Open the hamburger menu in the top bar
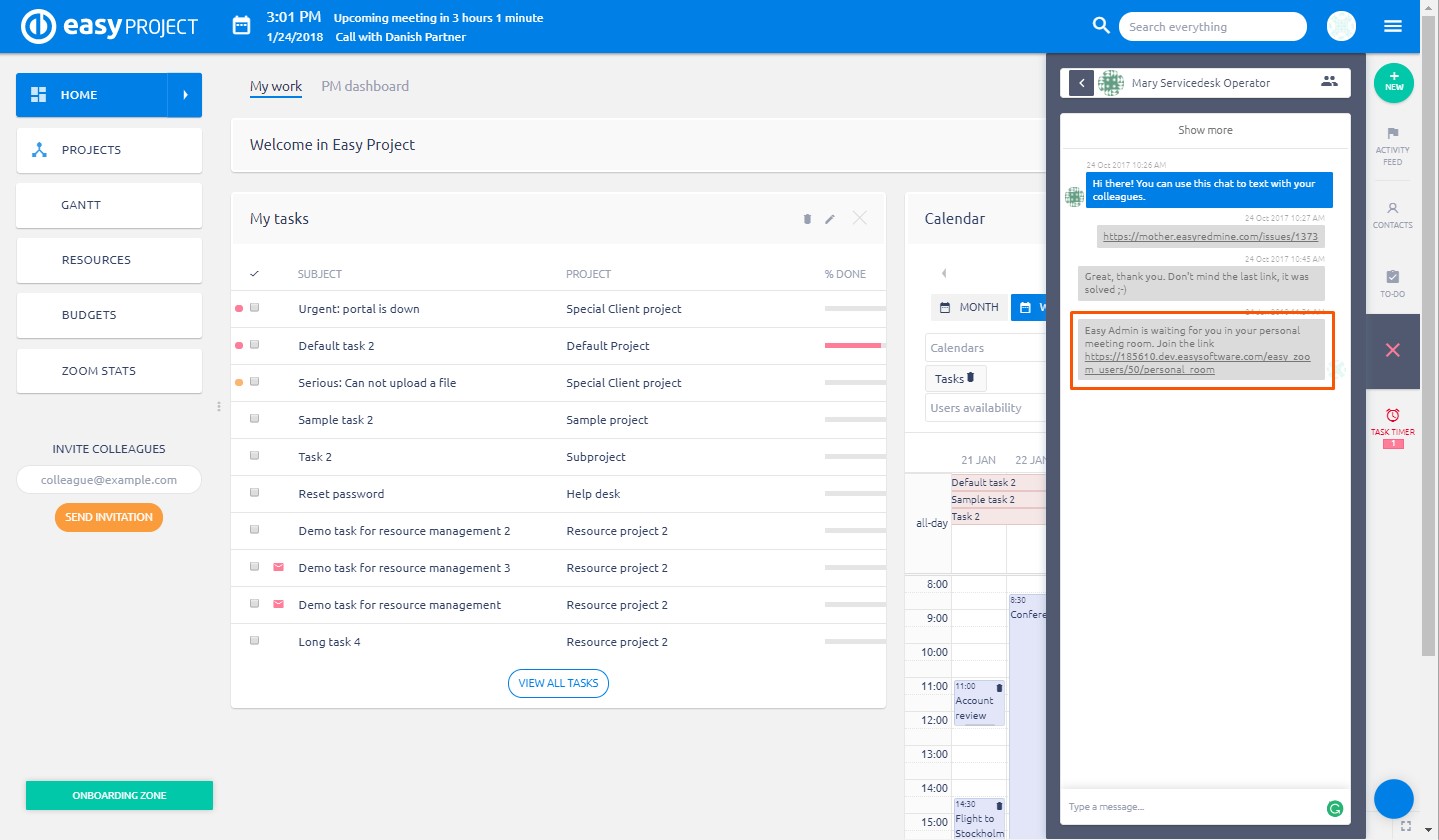 pos(1393,26)
